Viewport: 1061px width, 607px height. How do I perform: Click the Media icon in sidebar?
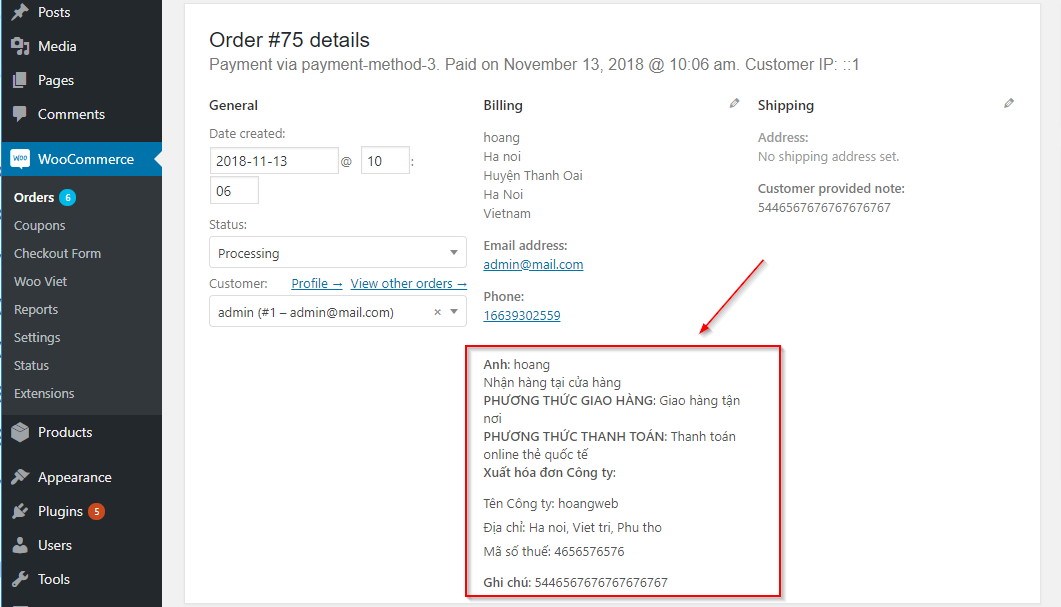click(20, 46)
